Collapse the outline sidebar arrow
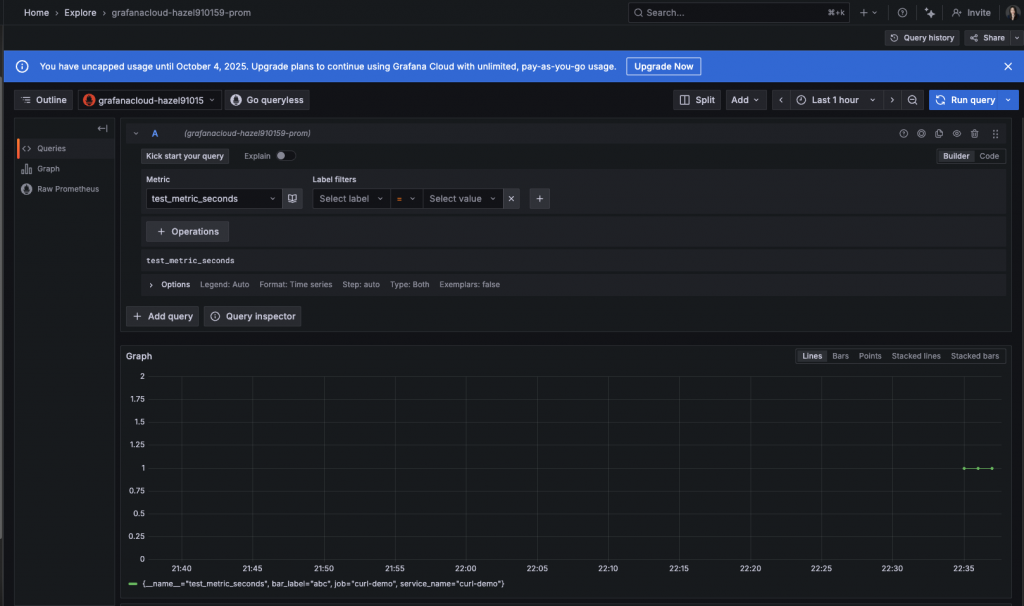1024x606 pixels. 103,129
